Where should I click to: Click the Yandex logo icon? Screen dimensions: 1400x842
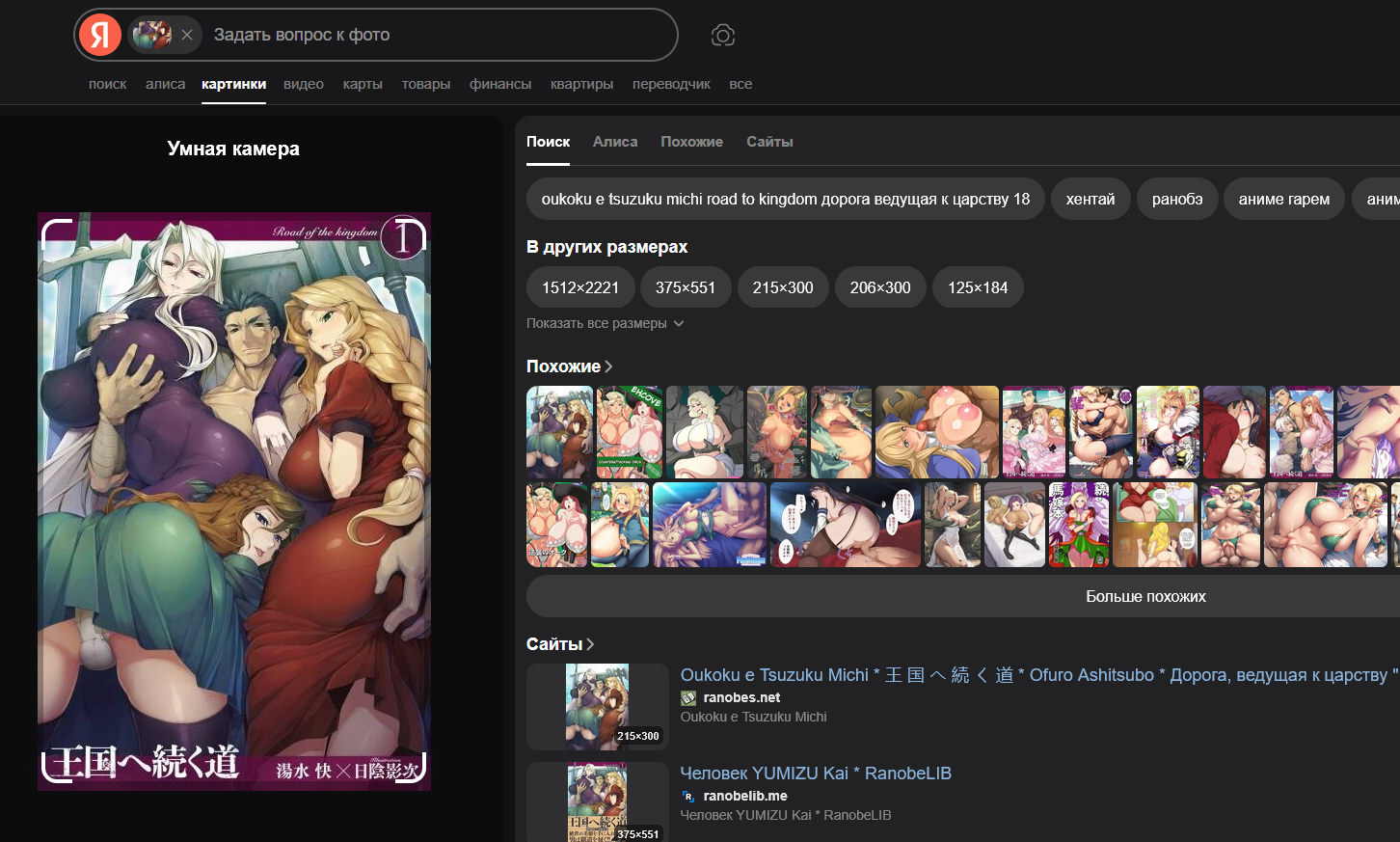tap(100, 35)
